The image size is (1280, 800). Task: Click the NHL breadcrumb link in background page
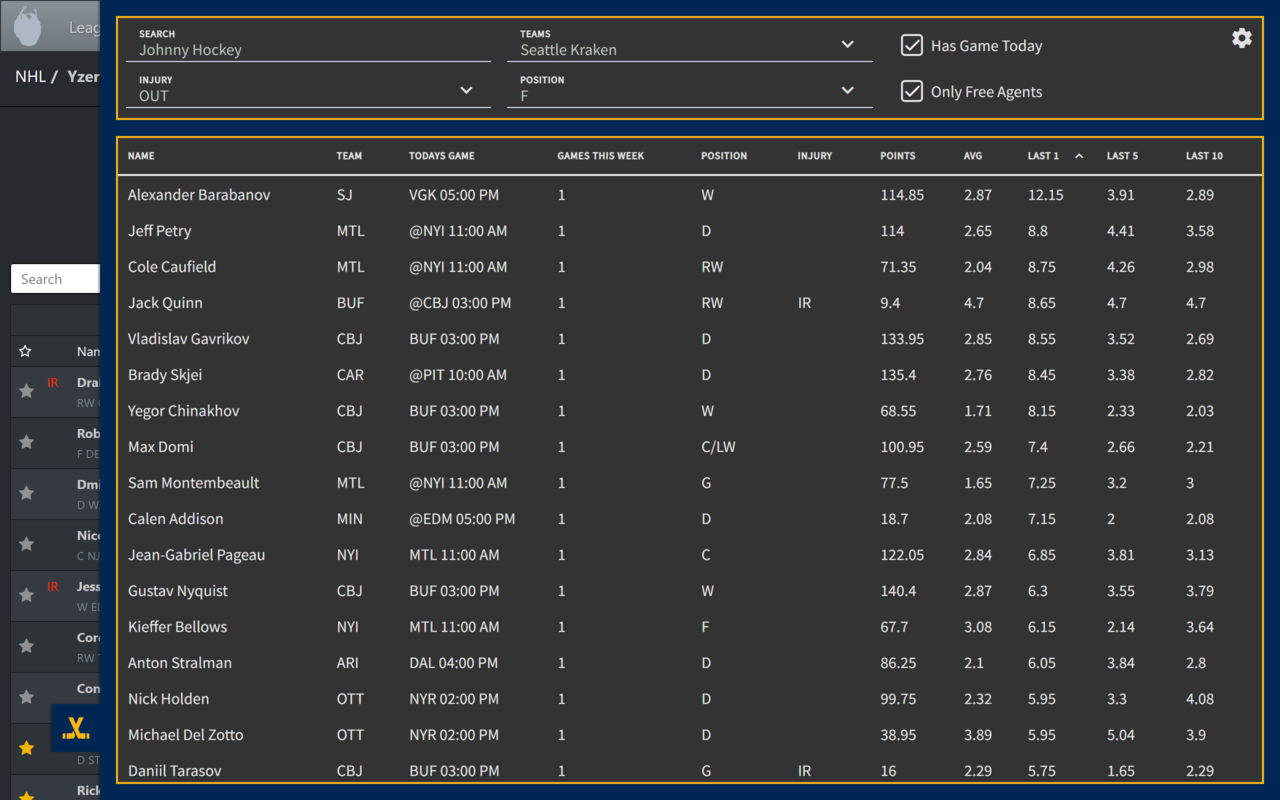(30, 76)
